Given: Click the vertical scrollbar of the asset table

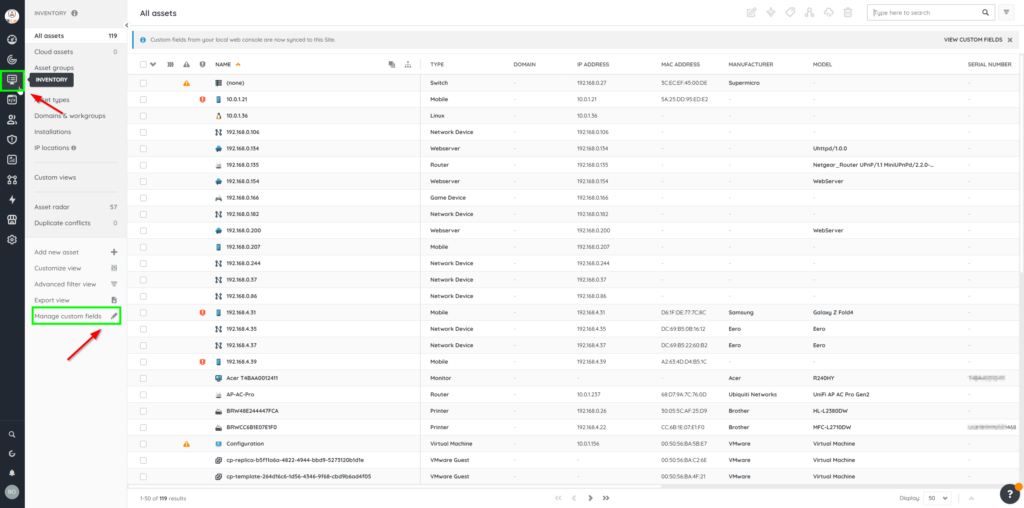Looking at the screenshot, I should tap(1021, 165).
